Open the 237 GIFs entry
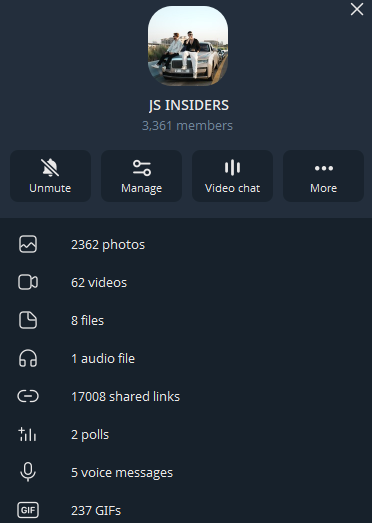 (186, 507)
